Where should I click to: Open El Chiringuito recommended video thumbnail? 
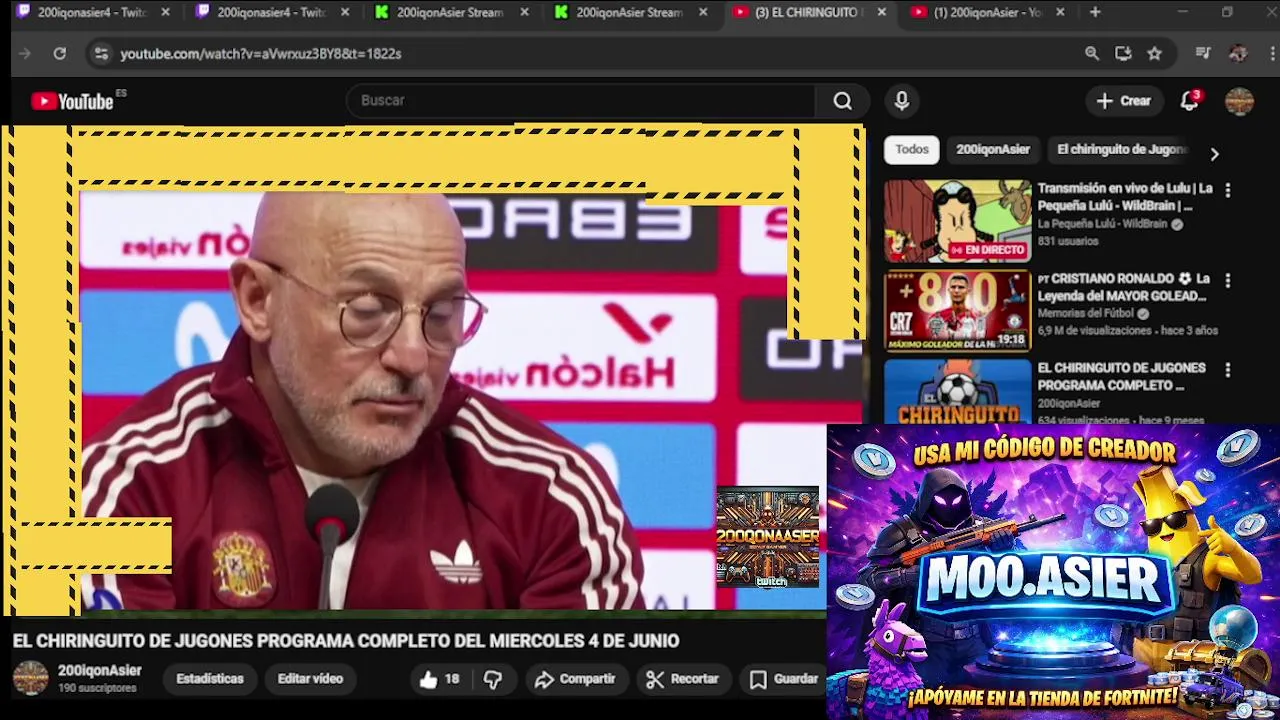[x=957, y=392]
